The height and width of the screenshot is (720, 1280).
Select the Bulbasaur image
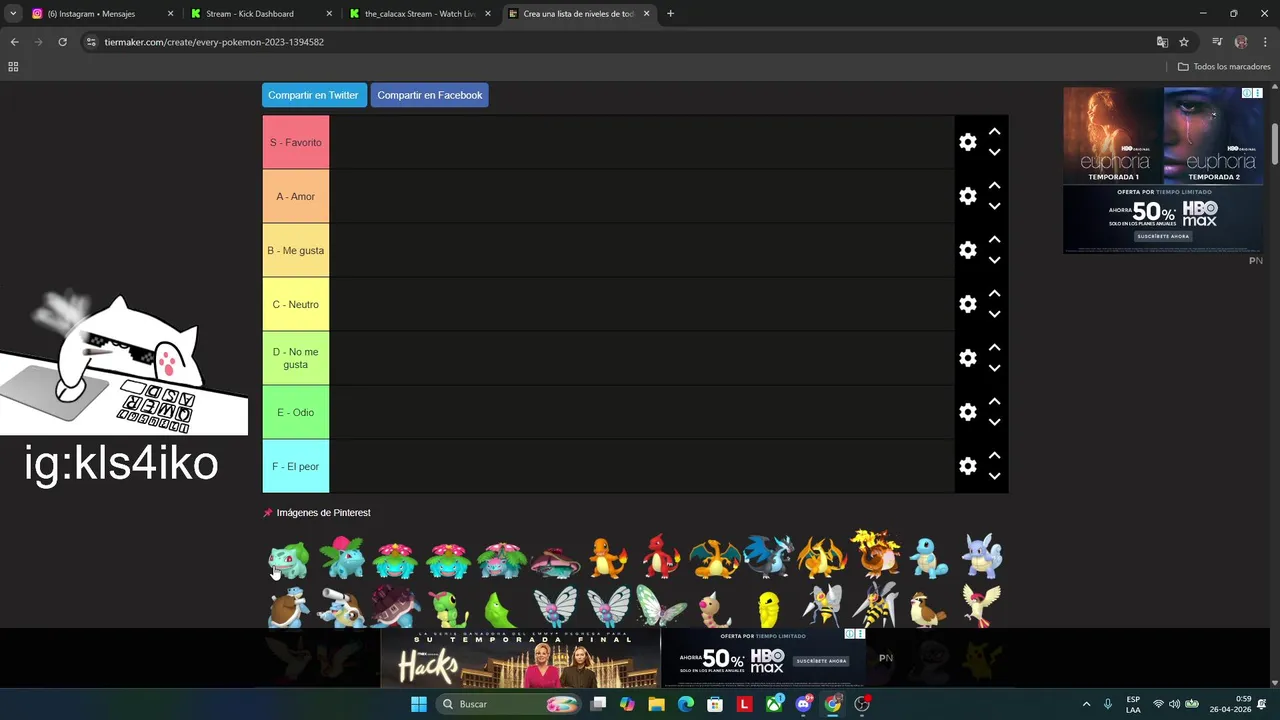pyautogui.click(x=289, y=558)
